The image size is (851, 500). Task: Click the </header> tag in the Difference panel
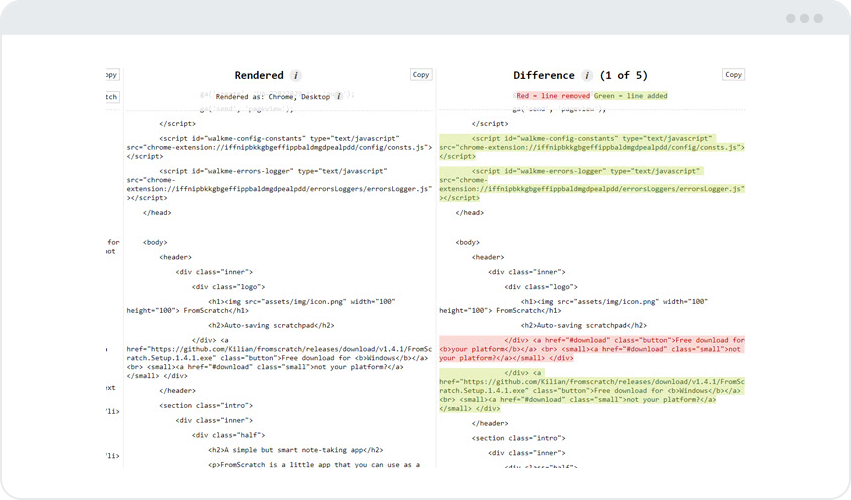click(490, 423)
